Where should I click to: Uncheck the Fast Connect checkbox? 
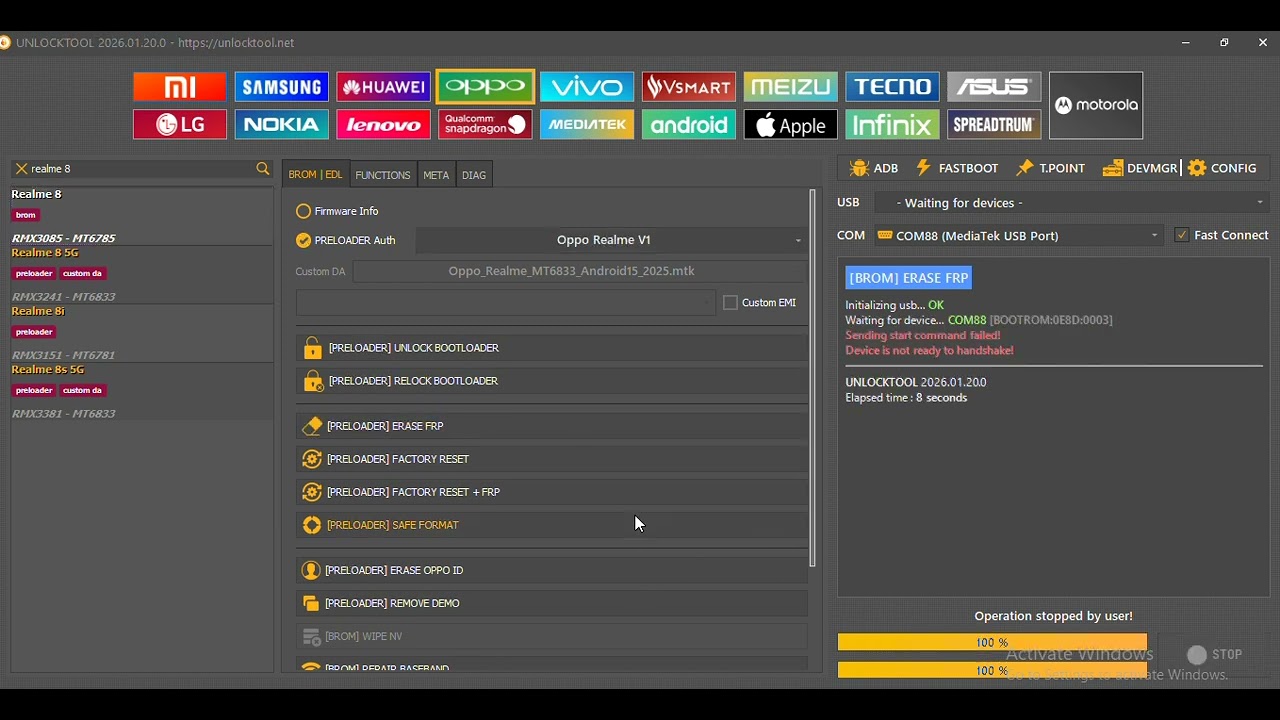[x=1182, y=235]
